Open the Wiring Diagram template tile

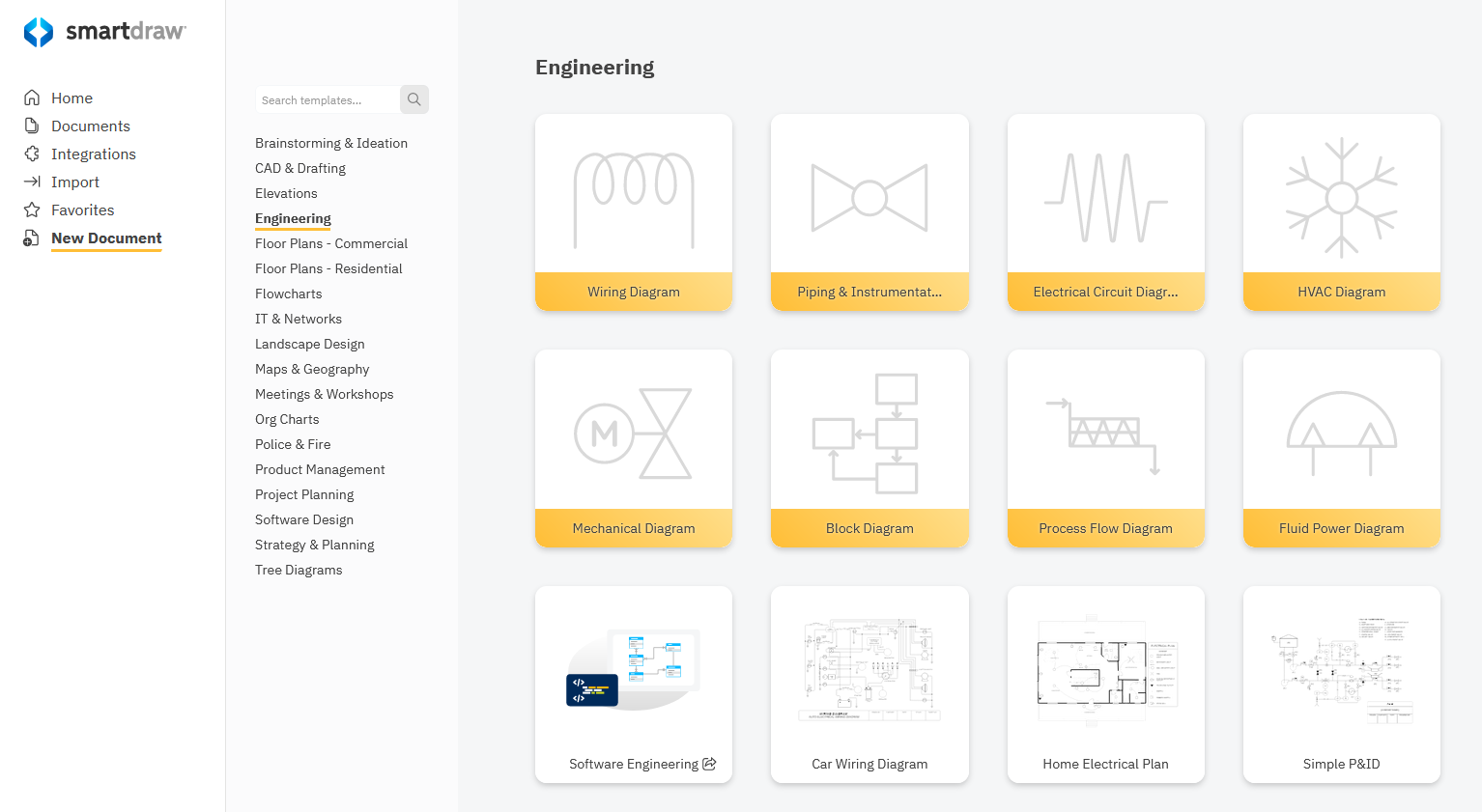[x=634, y=211]
